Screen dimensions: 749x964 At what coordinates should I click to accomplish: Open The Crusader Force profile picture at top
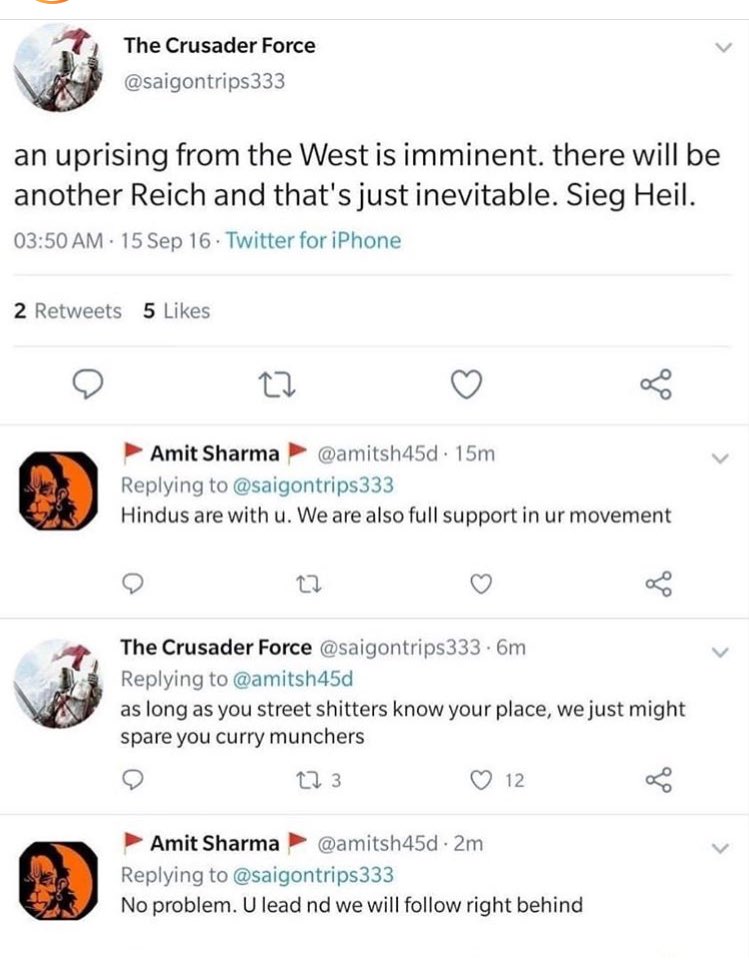pos(58,68)
